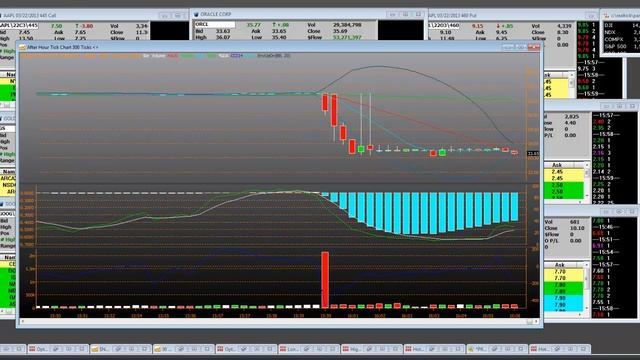Maximize the Oracle Corp quote window
The image size is (640, 360).
point(405,15)
